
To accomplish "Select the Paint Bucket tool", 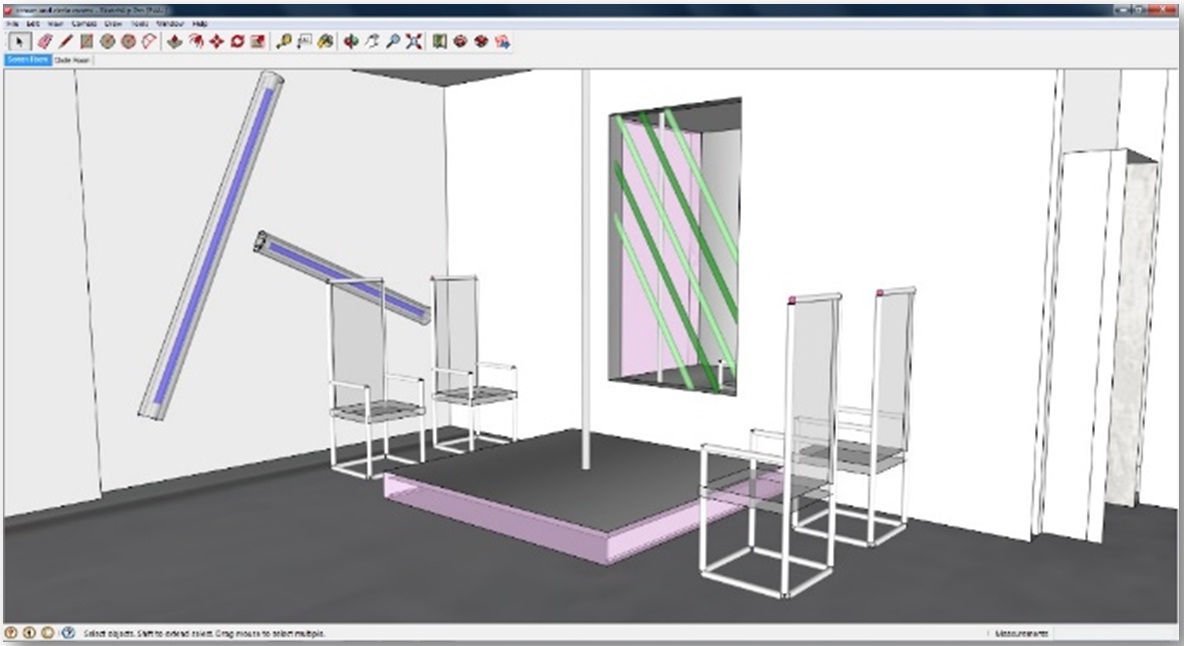I will coord(325,42).
